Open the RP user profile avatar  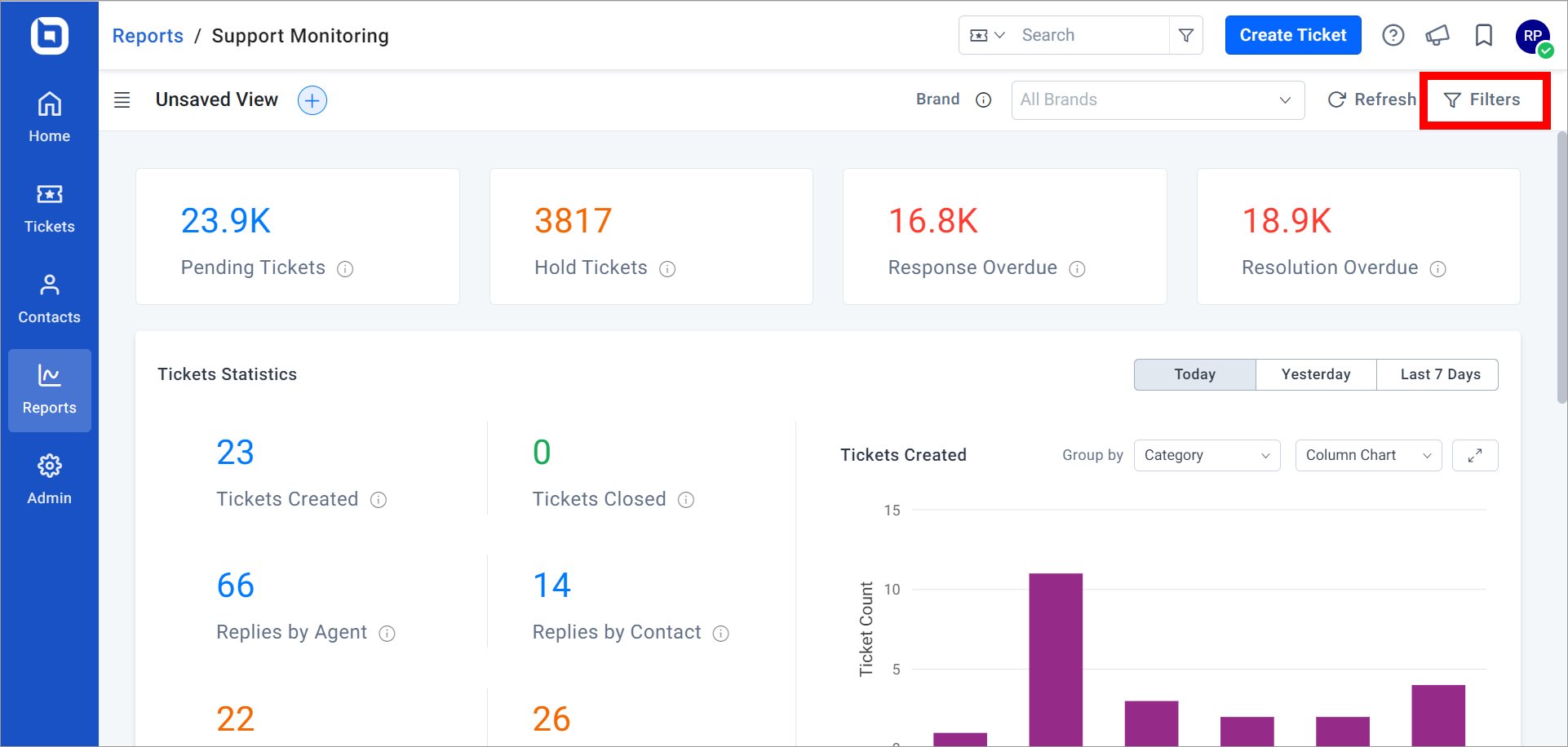1533,37
